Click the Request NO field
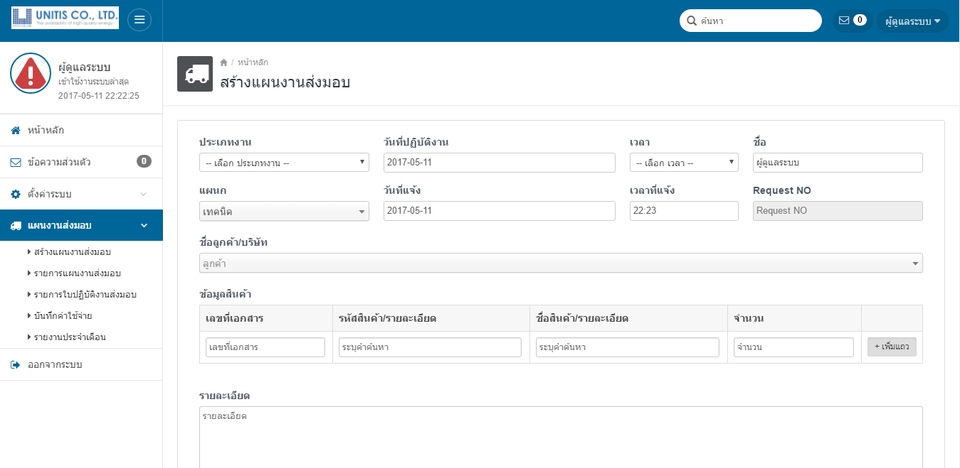Screen dimensions: 960x468 click(838, 211)
